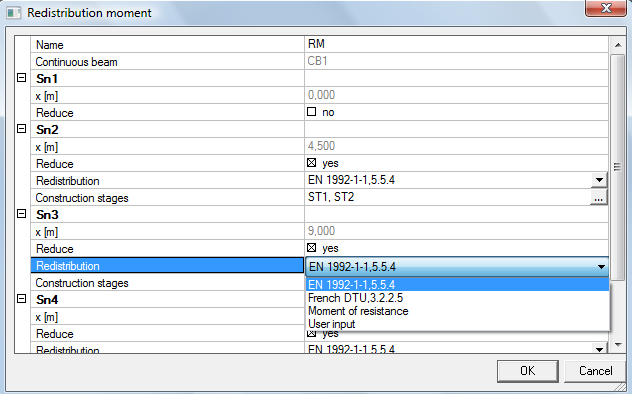Screen dimensions: 632x394
Task: Confirm with the OK button
Action: click(528, 371)
